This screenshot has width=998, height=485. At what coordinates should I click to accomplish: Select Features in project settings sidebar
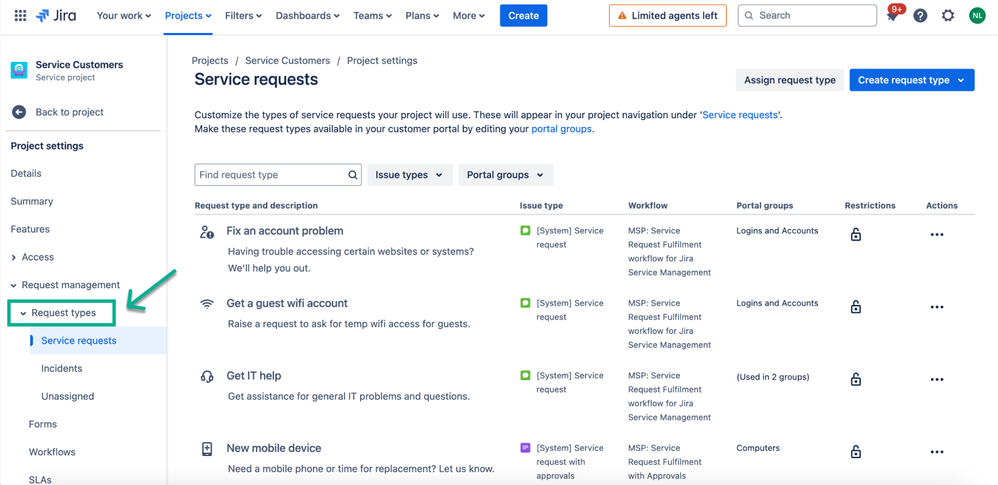[30, 229]
